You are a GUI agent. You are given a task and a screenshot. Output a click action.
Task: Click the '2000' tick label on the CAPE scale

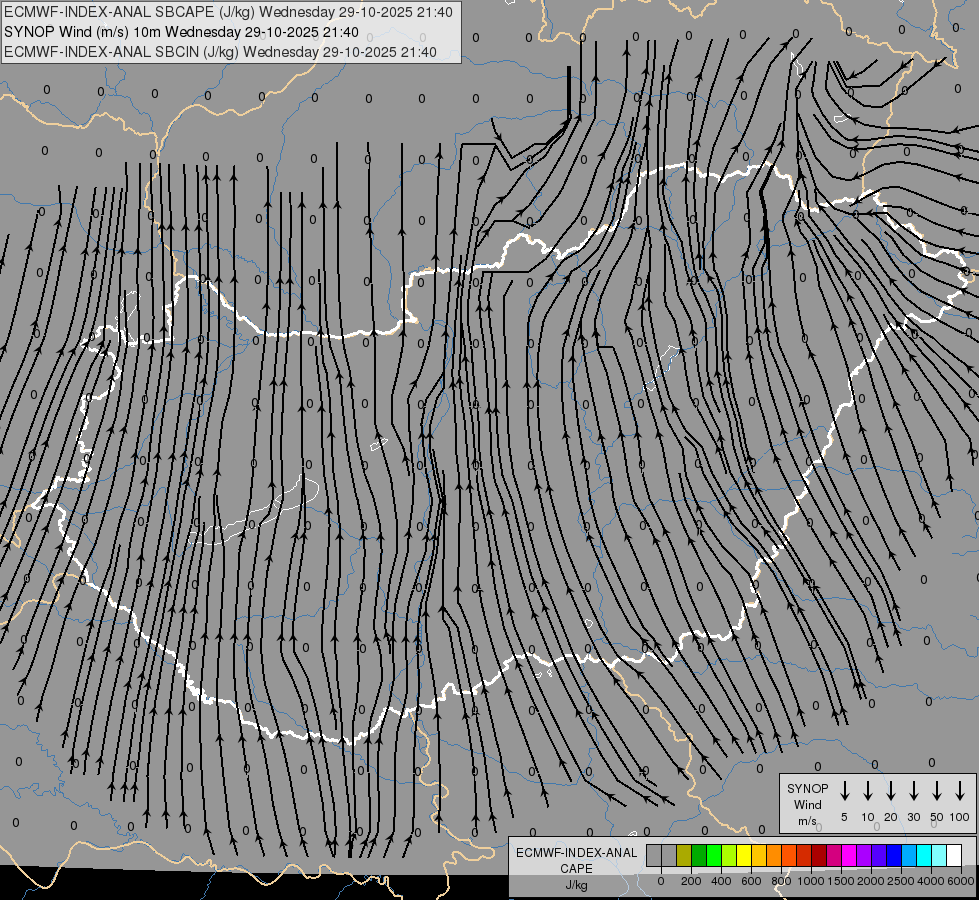pos(871,881)
